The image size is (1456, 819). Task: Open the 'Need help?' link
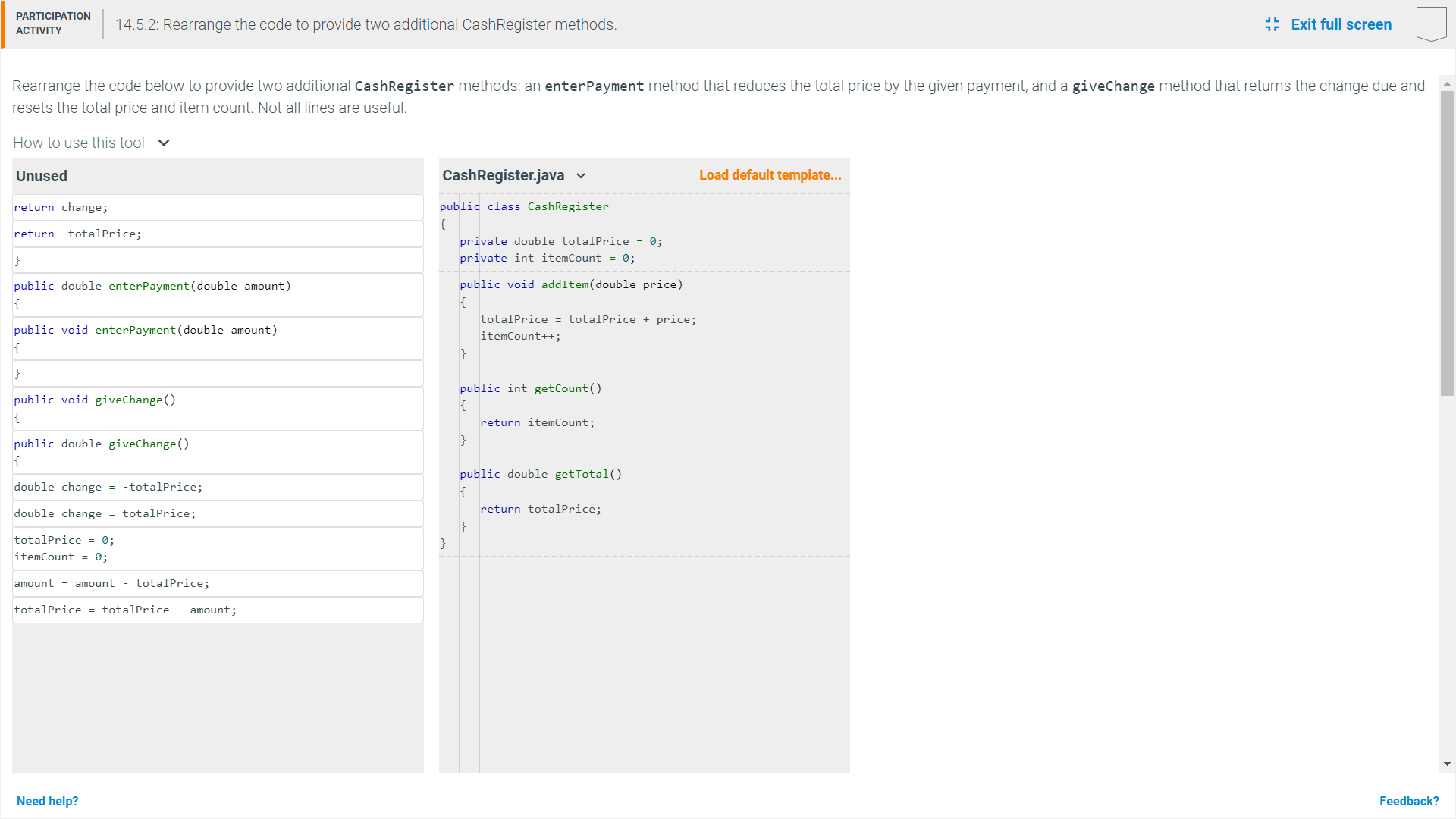pos(47,801)
